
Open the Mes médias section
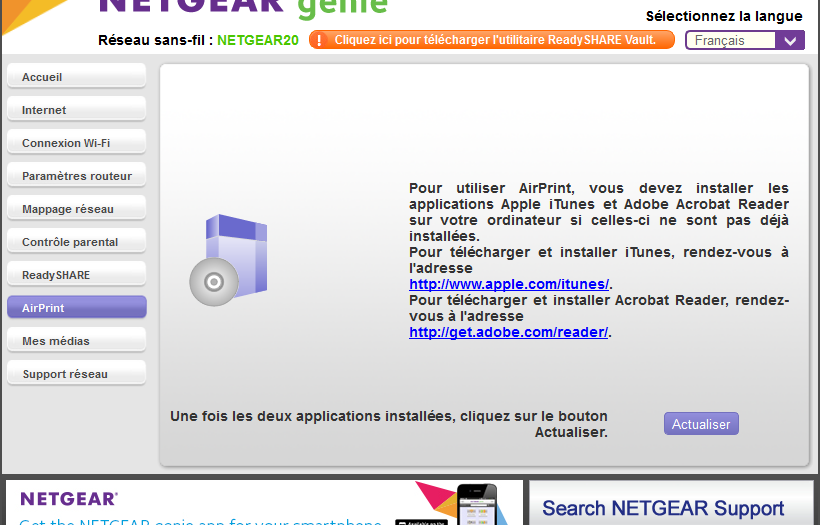[76, 341]
